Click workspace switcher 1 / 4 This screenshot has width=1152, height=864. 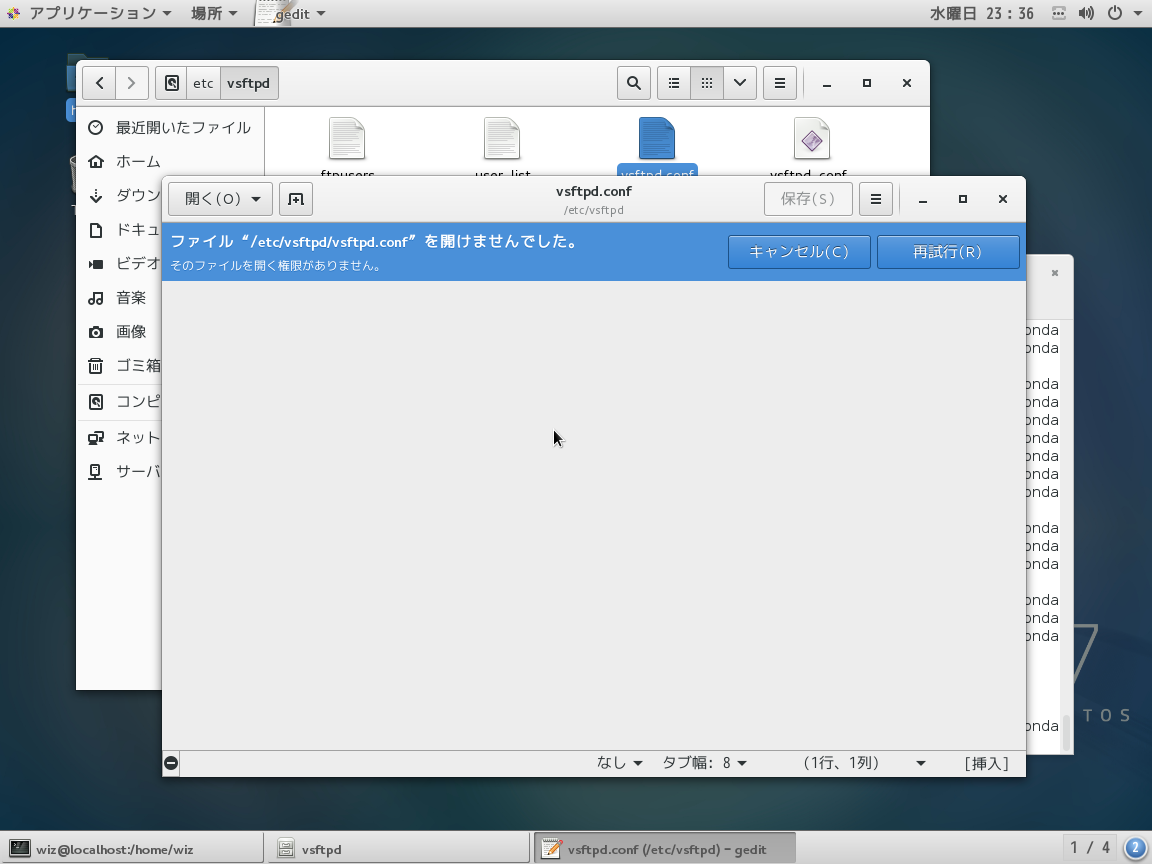pos(1090,848)
